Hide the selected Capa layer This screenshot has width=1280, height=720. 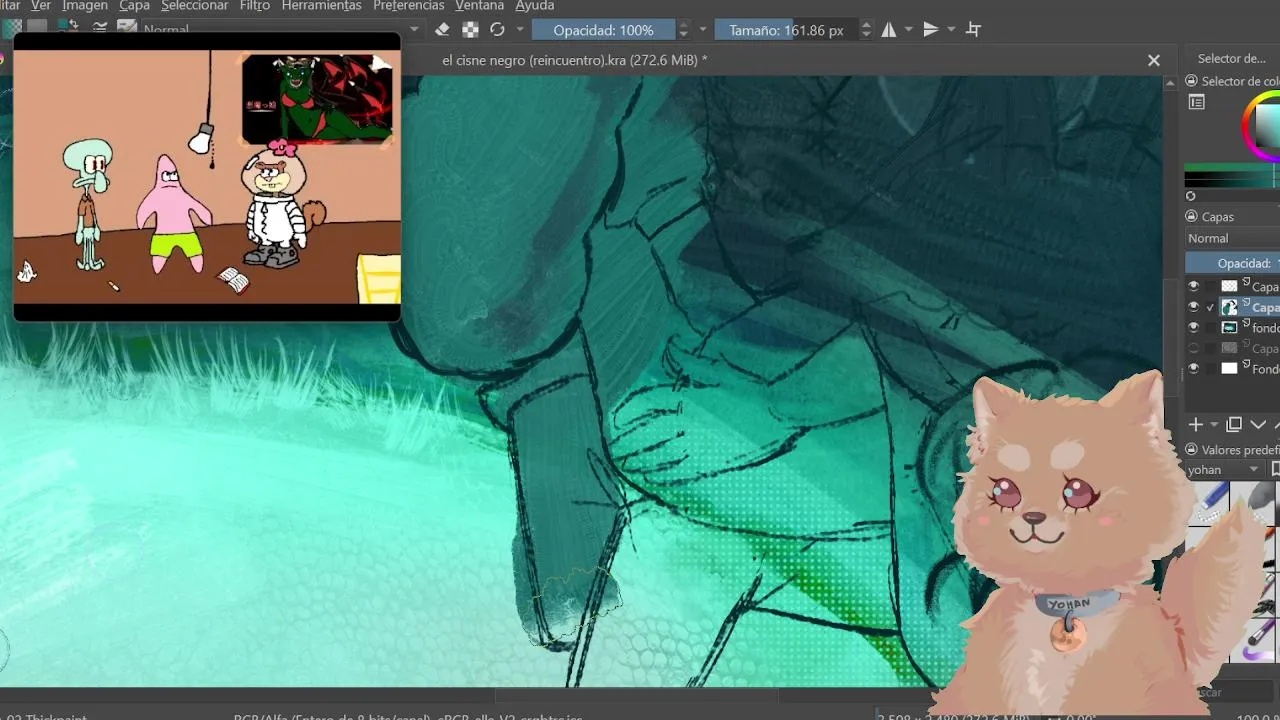click(x=1193, y=307)
